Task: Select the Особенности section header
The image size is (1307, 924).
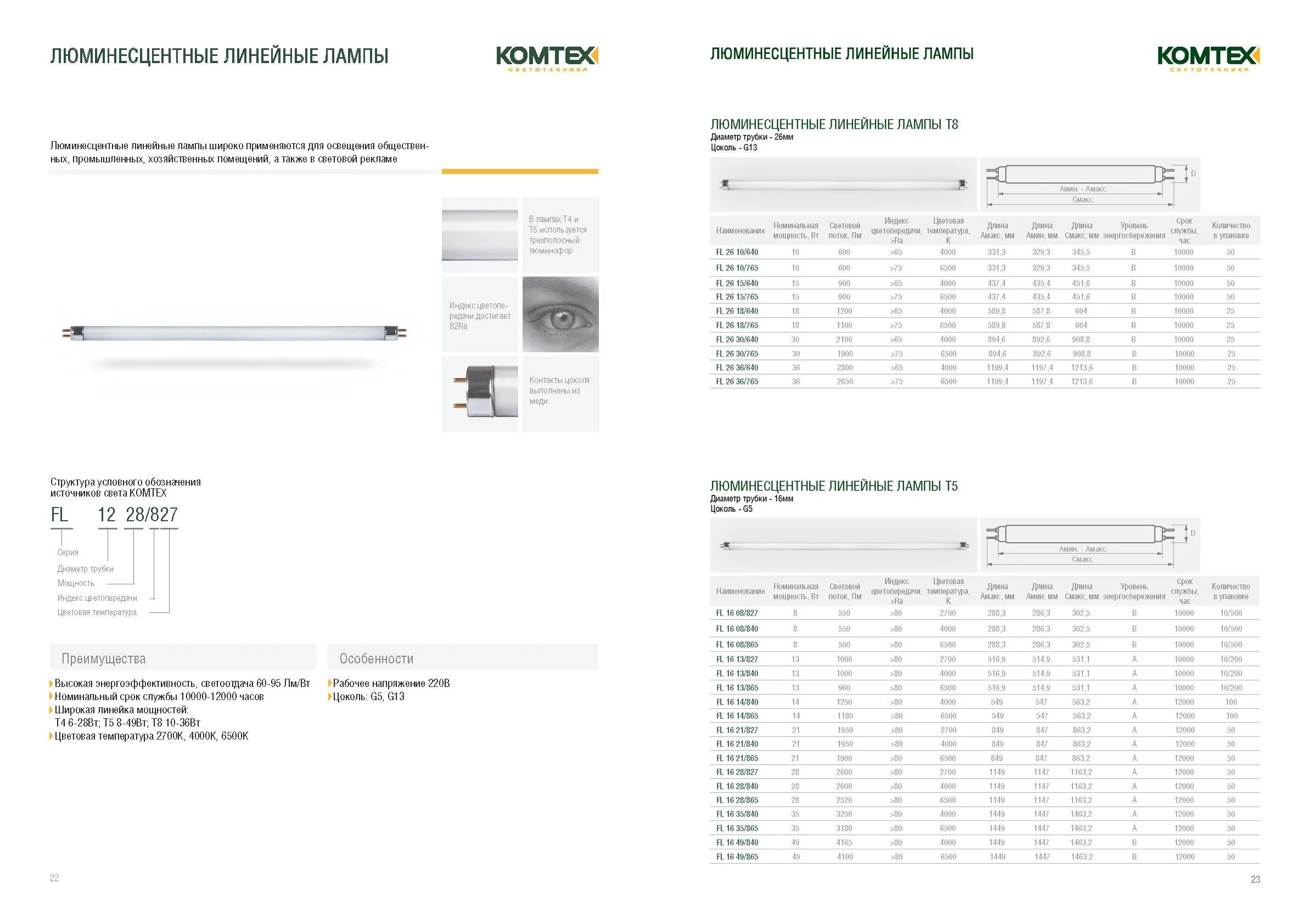Action: click(x=376, y=658)
